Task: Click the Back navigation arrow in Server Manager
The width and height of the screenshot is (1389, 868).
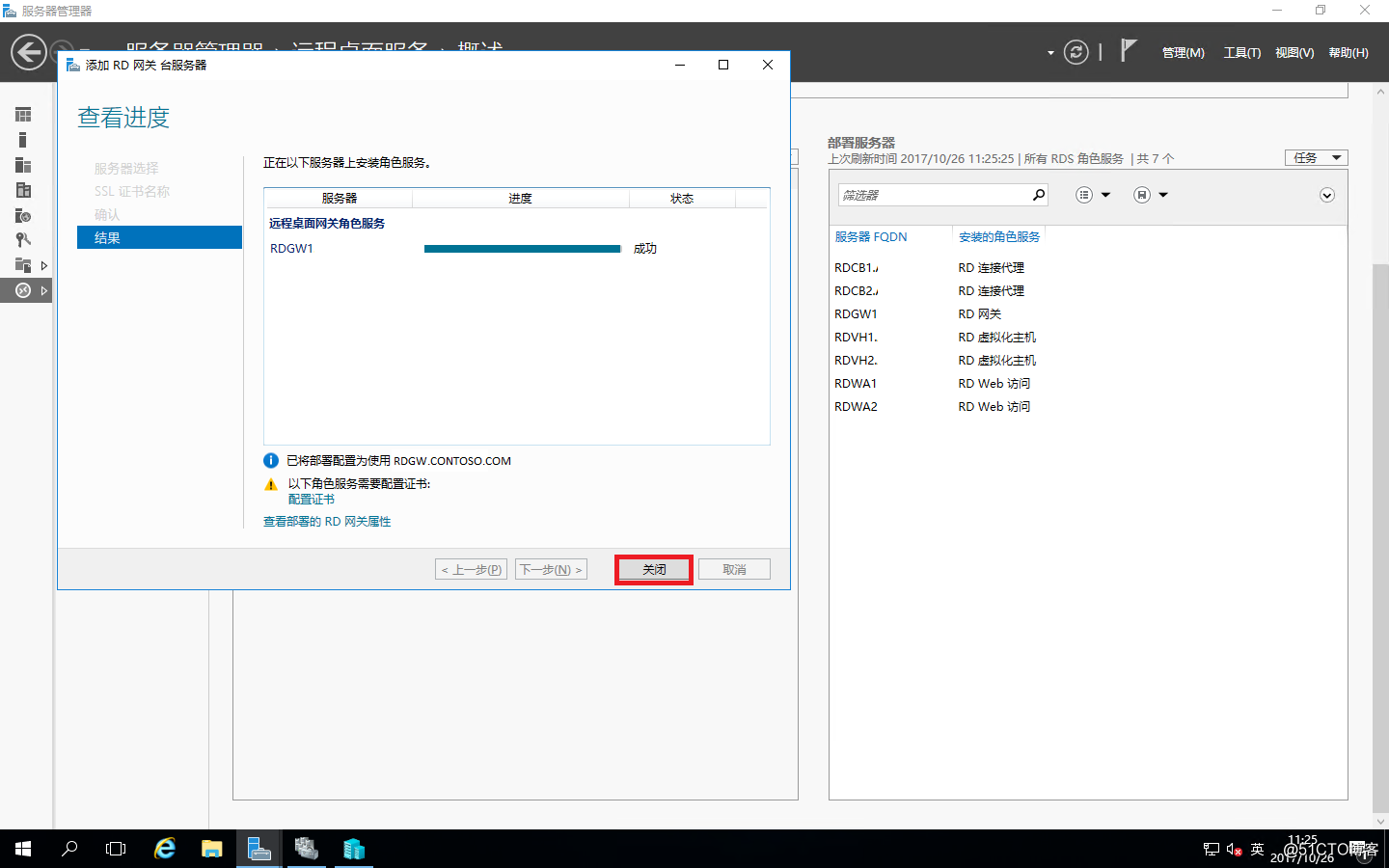Action: click(29, 52)
